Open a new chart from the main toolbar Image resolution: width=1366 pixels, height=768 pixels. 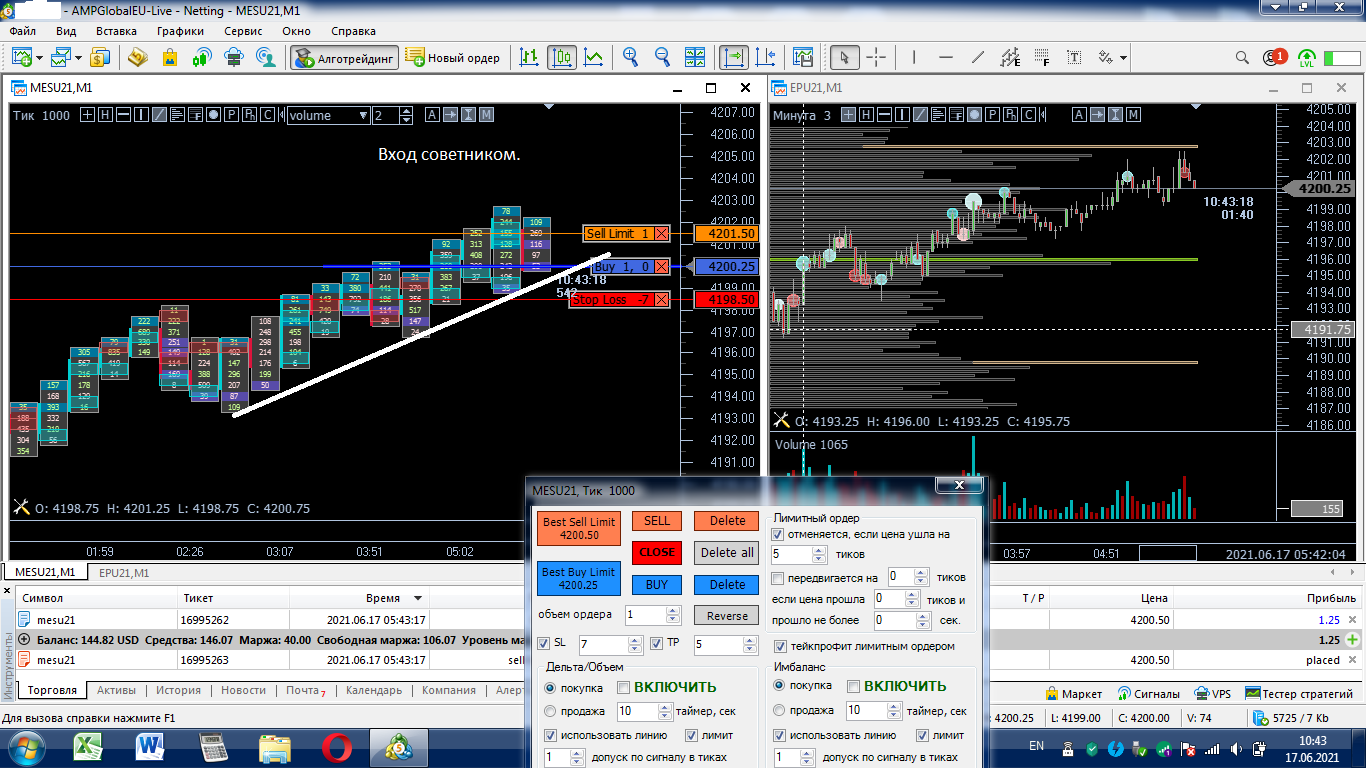click(20, 57)
